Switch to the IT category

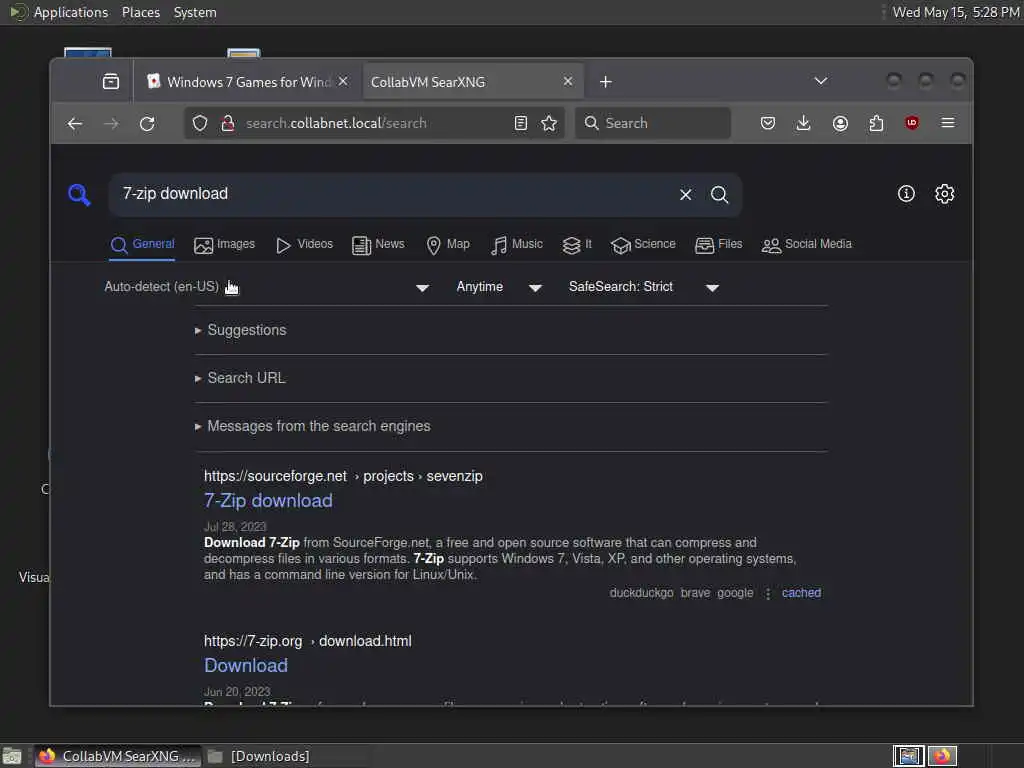tap(577, 244)
